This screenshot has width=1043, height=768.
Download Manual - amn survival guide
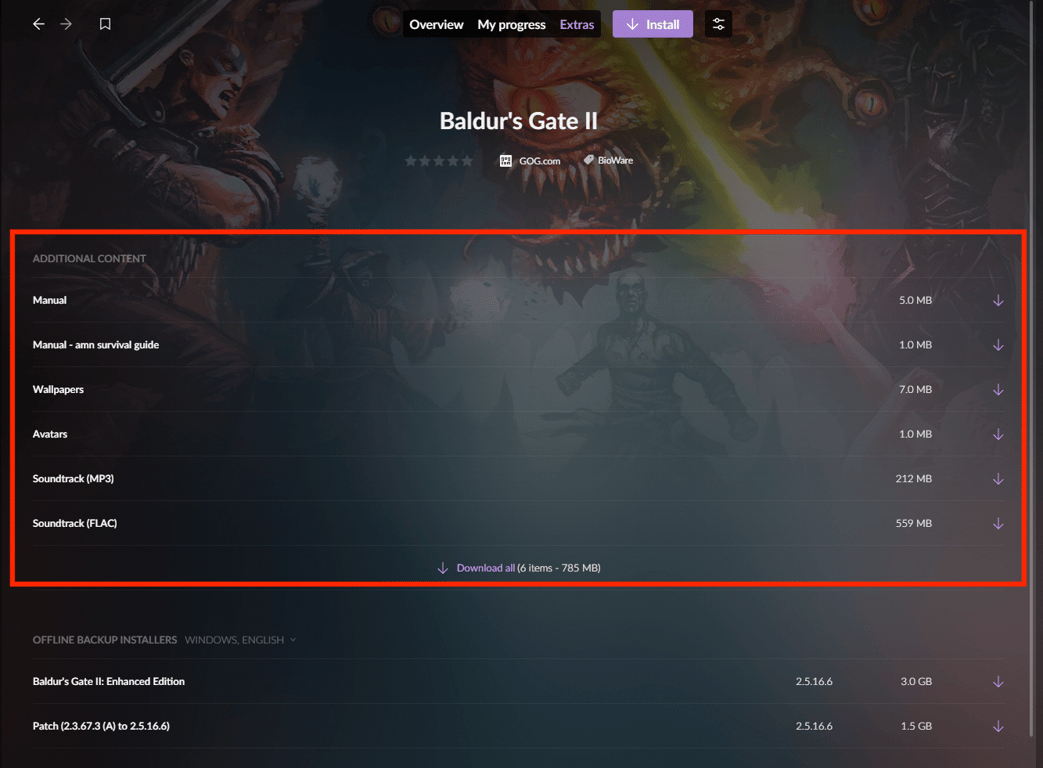coord(998,345)
